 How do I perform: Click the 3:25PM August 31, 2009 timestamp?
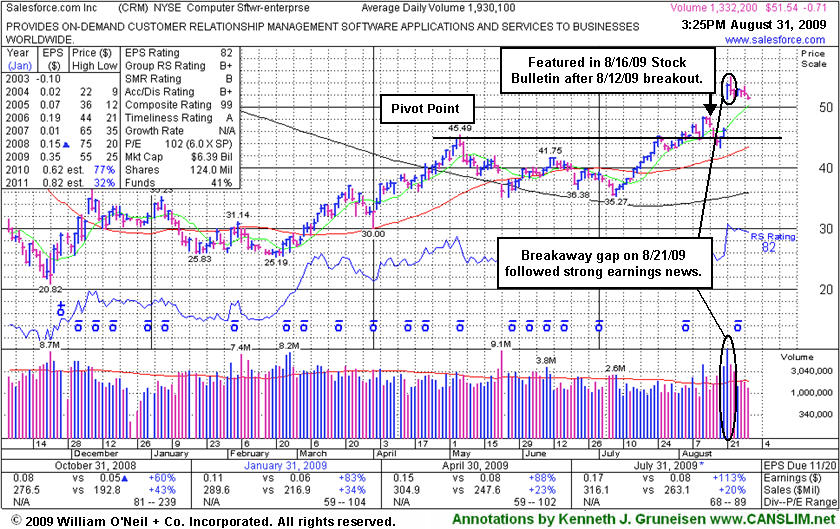[x=754, y=25]
